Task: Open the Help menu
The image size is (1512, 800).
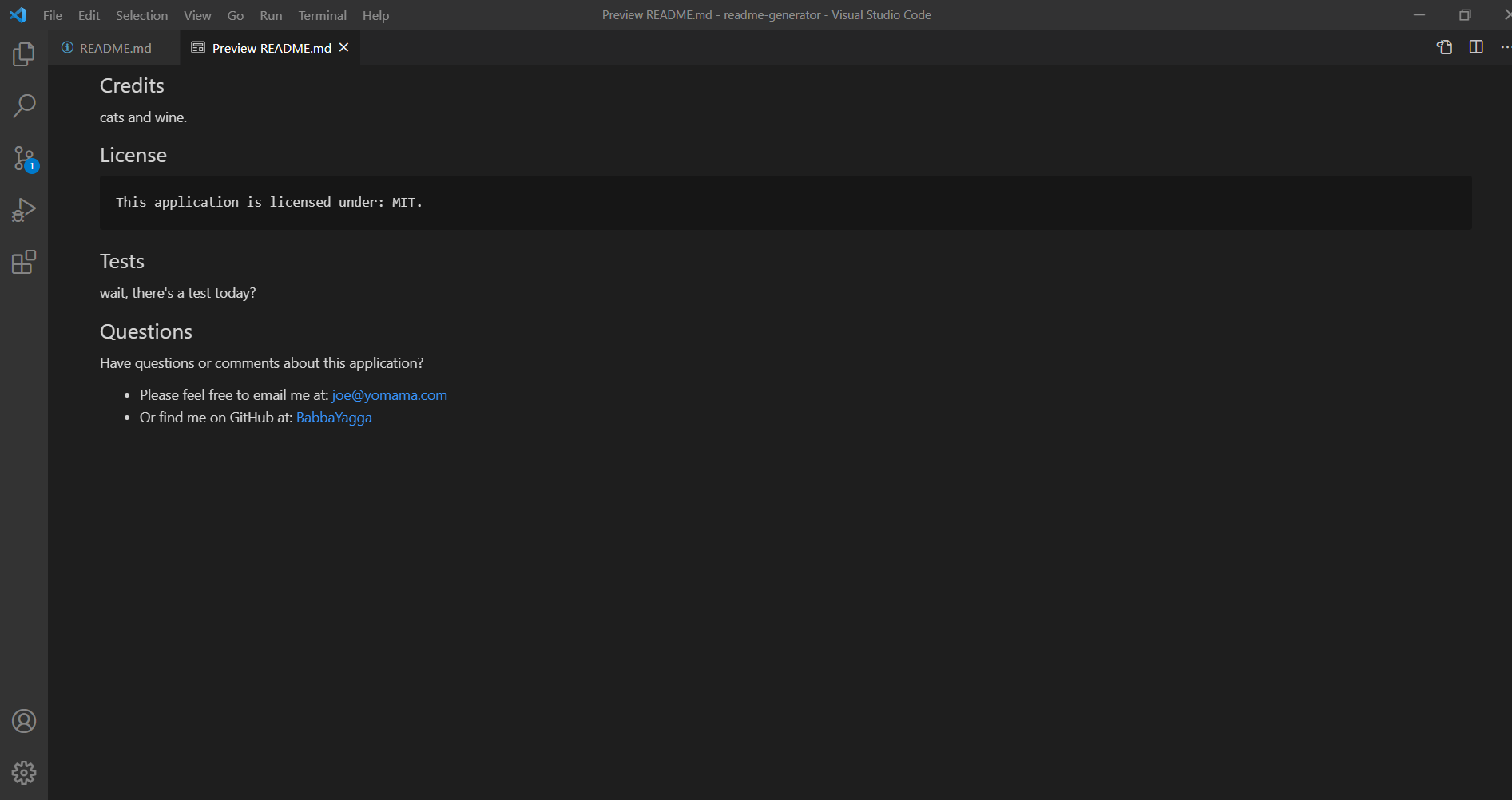Action: (x=375, y=14)
